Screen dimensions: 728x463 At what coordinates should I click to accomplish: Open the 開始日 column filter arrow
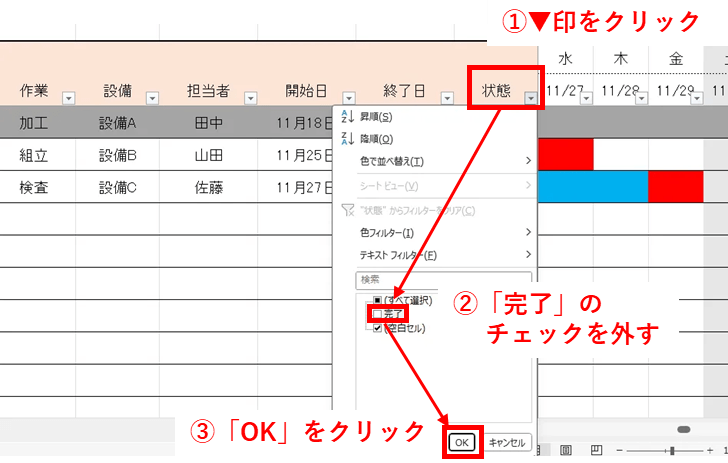[x=348, y=98]
